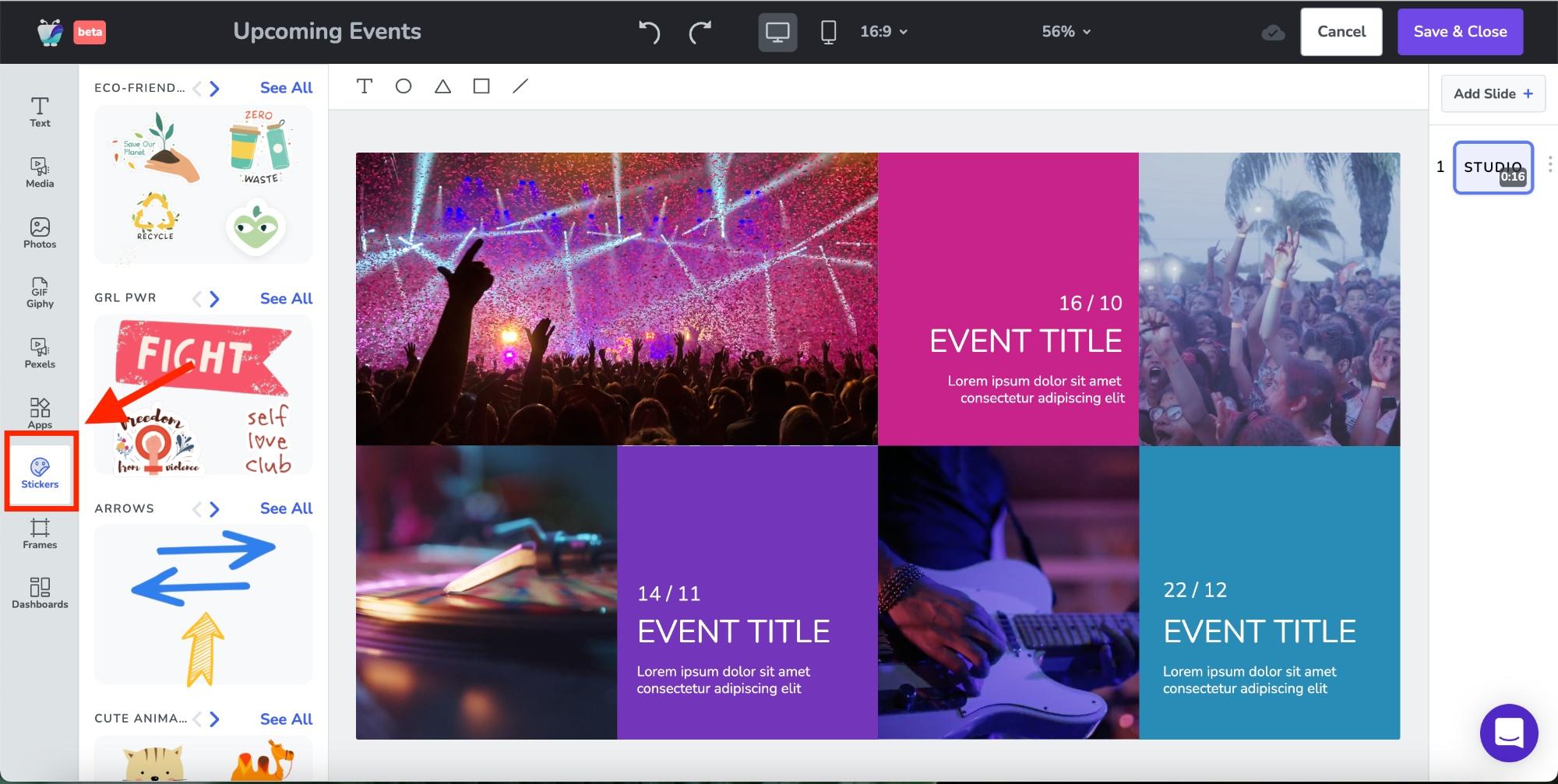Add the green heart face sticker
This screenshot has width=1558, height=784.
tap(256, 229)
